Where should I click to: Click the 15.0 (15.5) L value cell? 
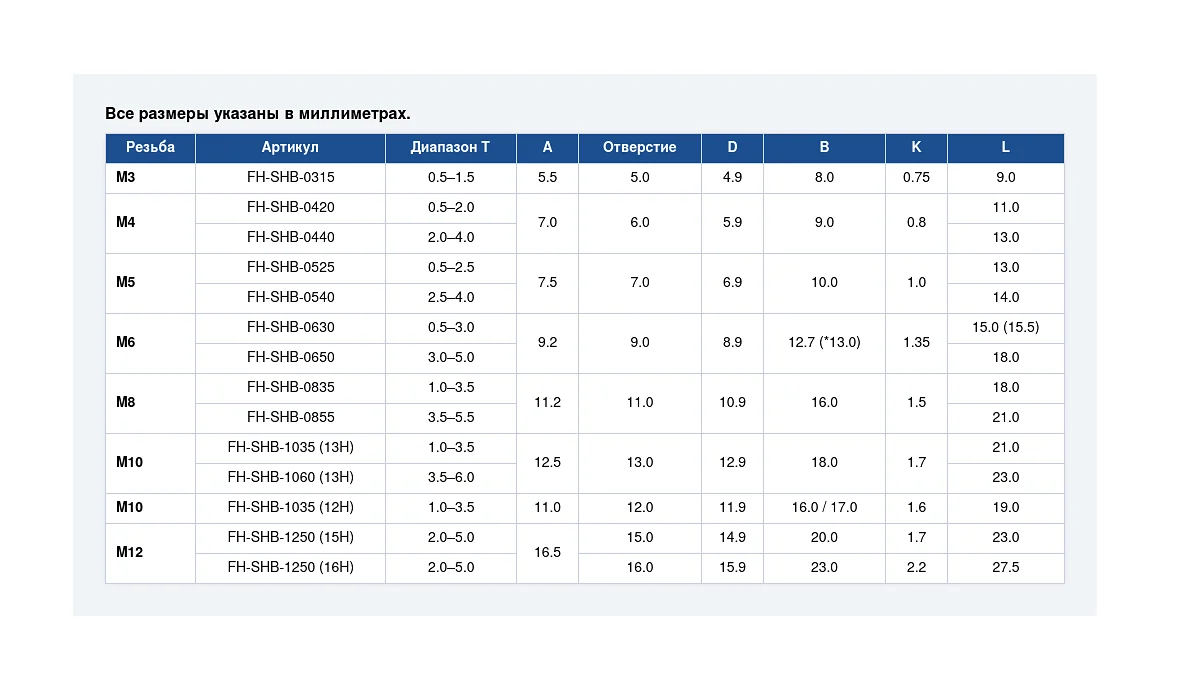pos(1005,328)
